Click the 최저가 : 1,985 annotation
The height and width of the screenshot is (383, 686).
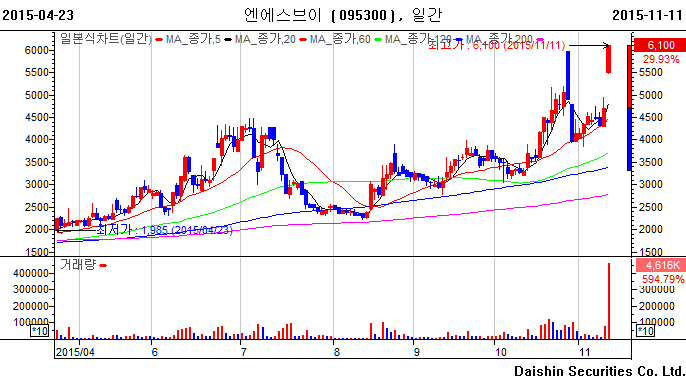[x=164, y=230]
